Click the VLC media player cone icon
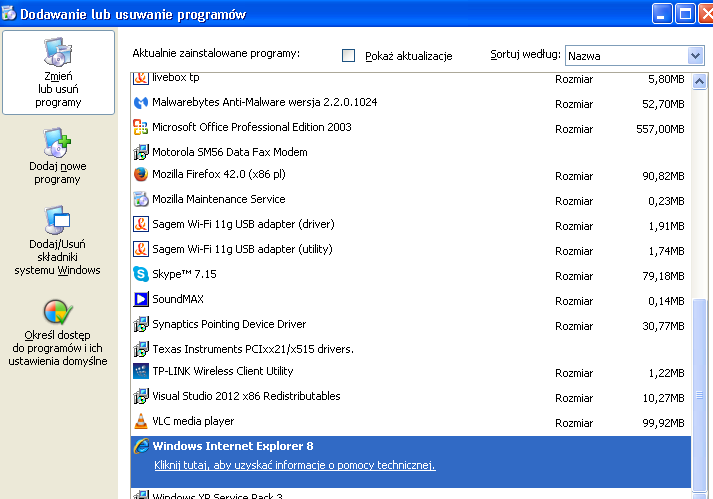The width and height of the screenshot is (713, 499). coord(141,421)
